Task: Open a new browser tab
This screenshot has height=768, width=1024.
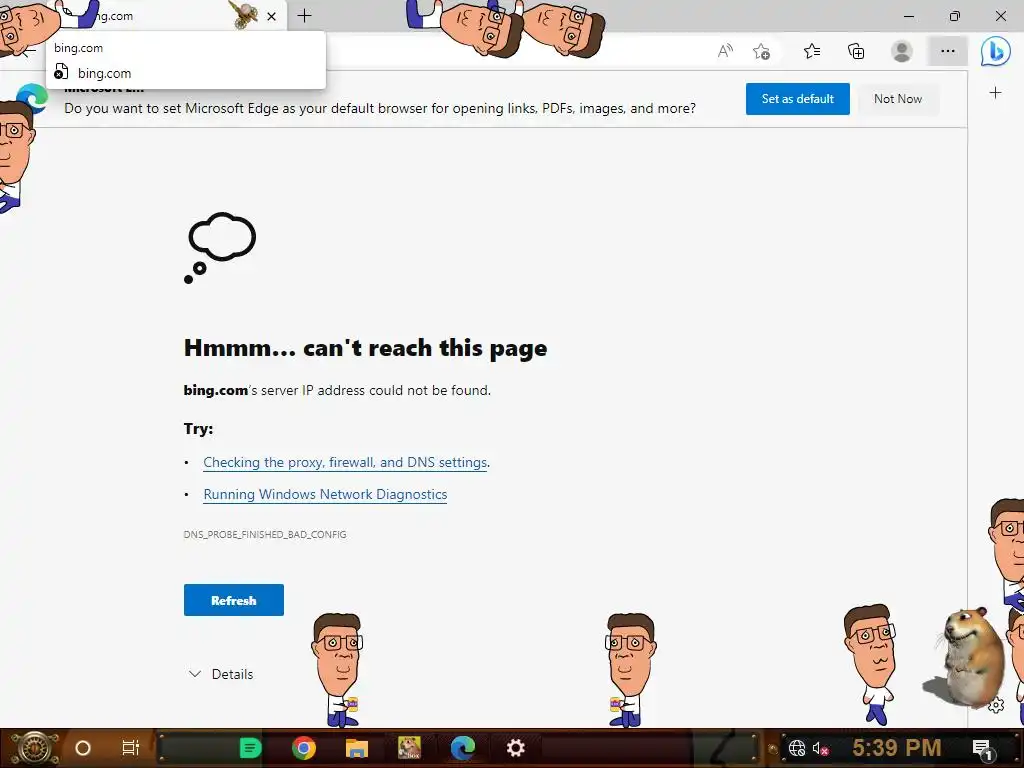Action: [304, 16]
